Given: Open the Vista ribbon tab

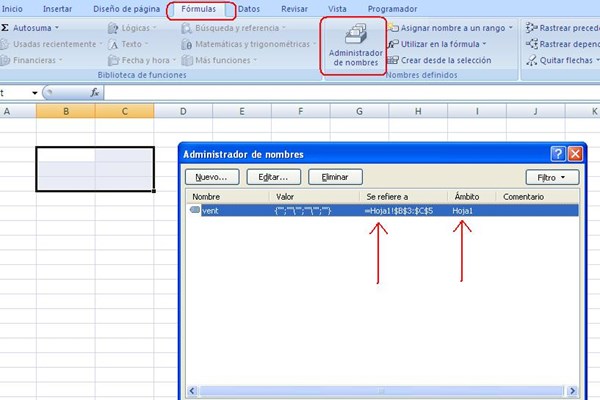Looking at the screenshot, I should 337,9.
